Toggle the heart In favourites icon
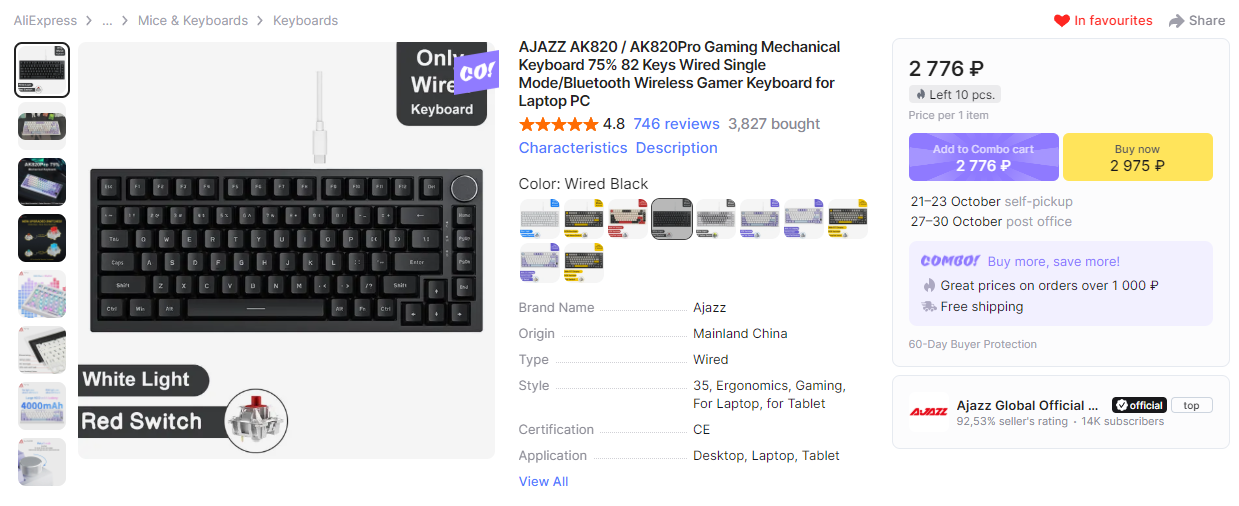1239x506 pixels. 1062,20
